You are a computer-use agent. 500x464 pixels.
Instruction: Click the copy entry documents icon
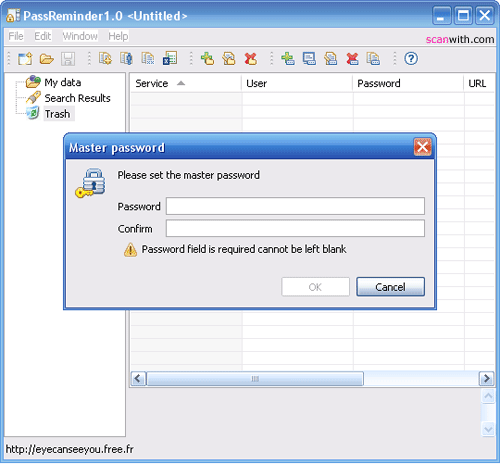coord(373,59)
